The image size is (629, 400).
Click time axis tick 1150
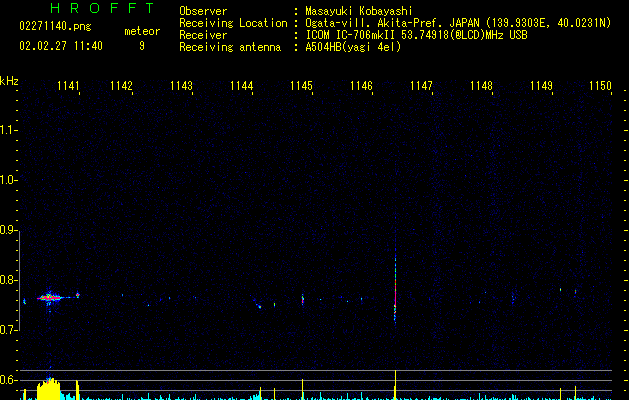(600, 86)
